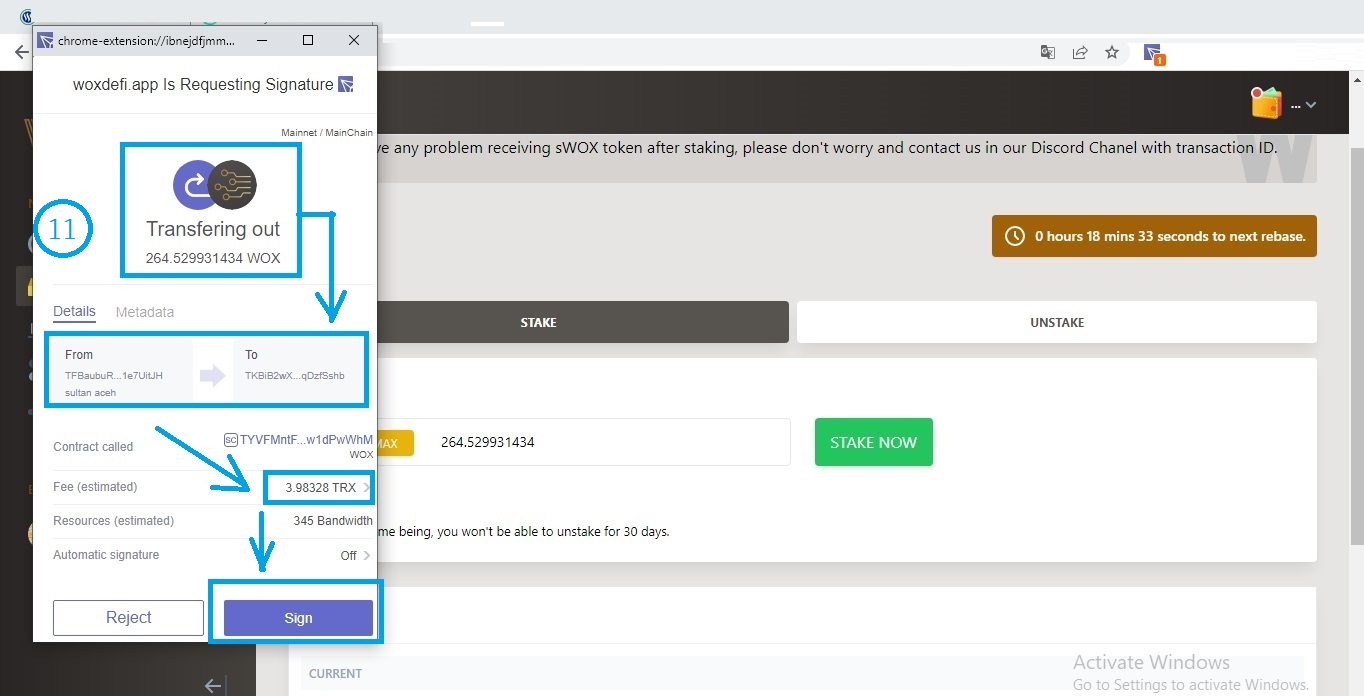
Task: Switch to the Metadata tab in the popup
Action: click(x=145, y=312)
